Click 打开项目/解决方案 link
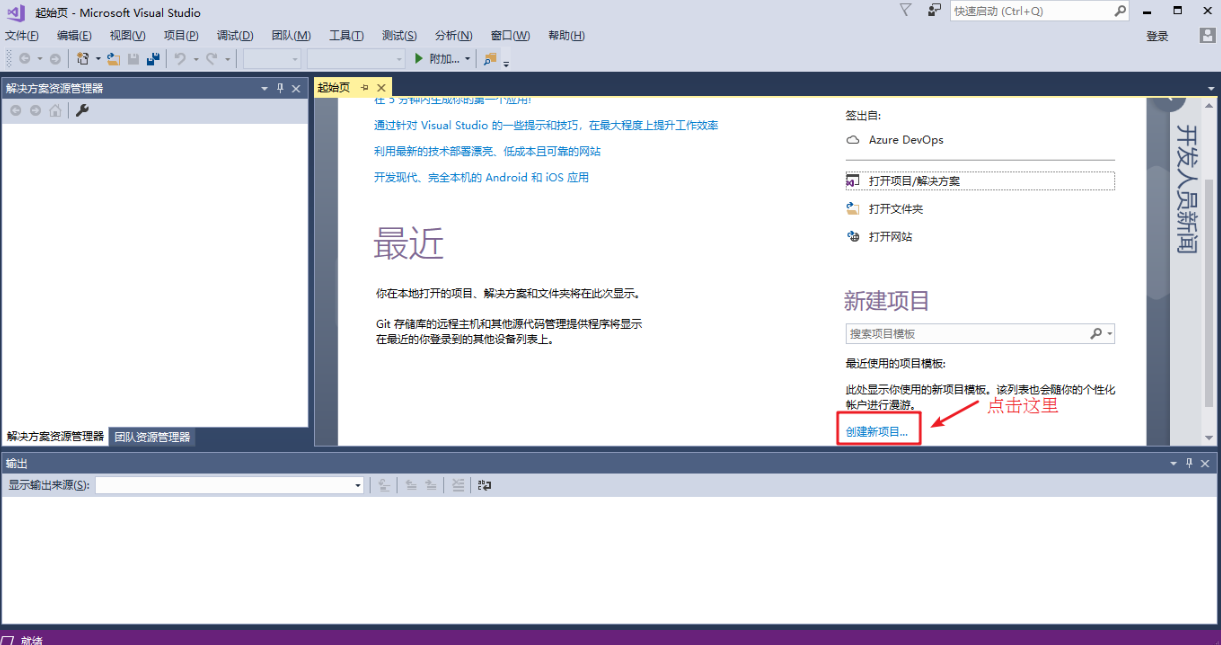1221x645 pixels. click(x=914, y=181)
